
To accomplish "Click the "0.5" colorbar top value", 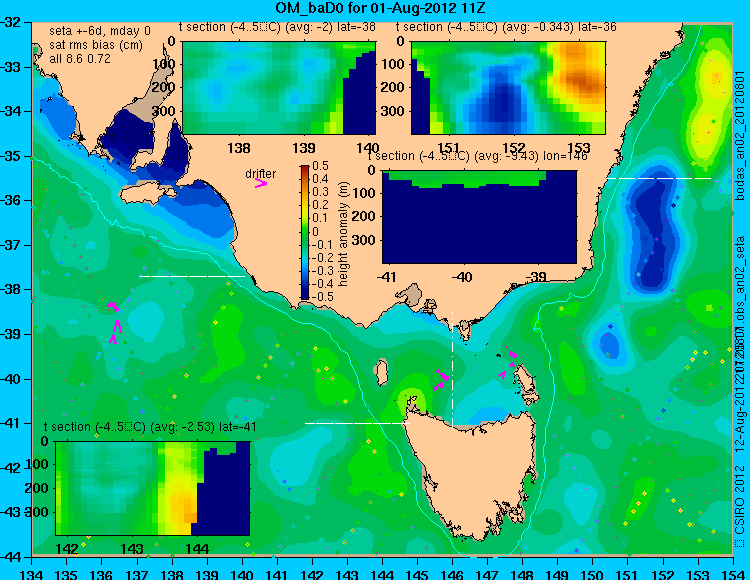I will pyautogui.click(x=320, y=166).
